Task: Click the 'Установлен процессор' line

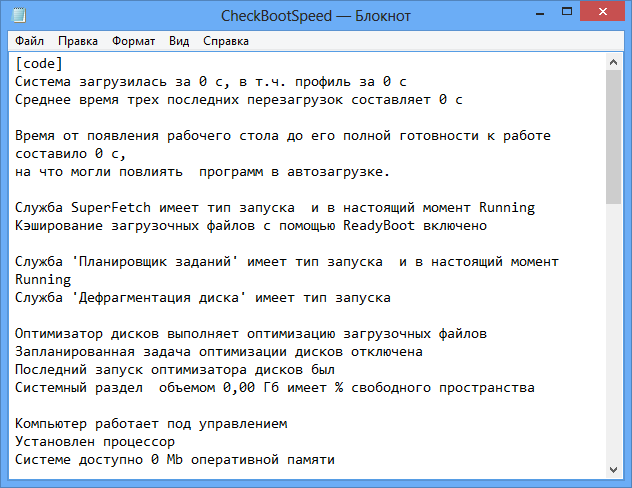Action: click(x=95, y=442)
